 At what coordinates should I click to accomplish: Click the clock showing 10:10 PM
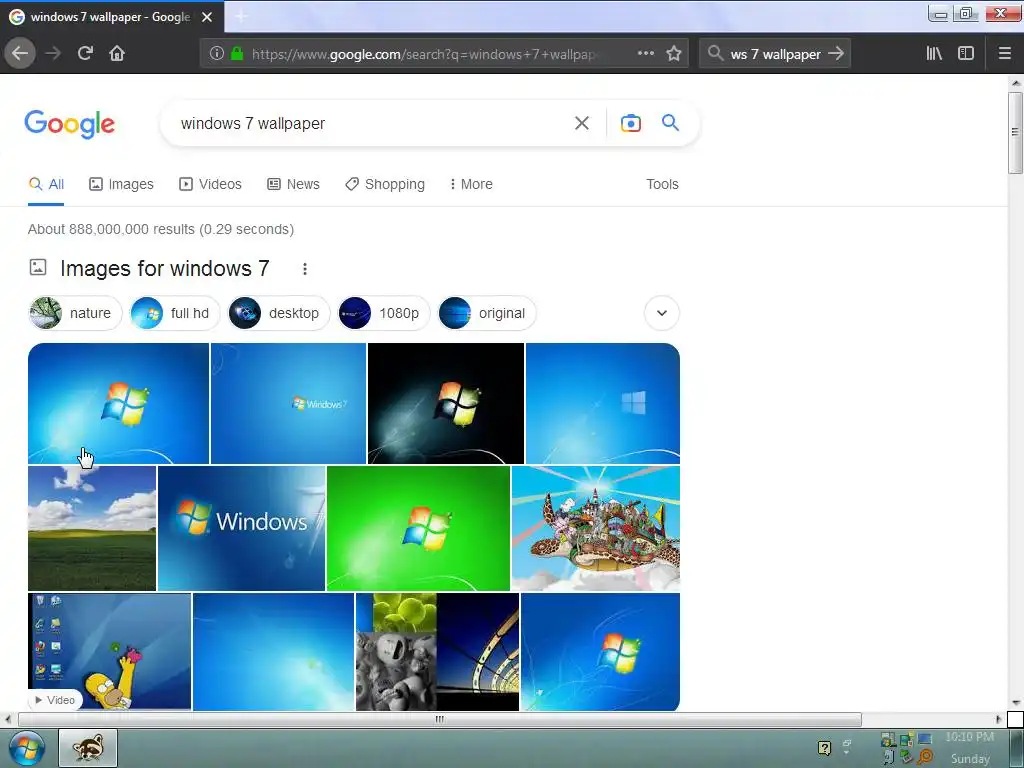point(970,737)
